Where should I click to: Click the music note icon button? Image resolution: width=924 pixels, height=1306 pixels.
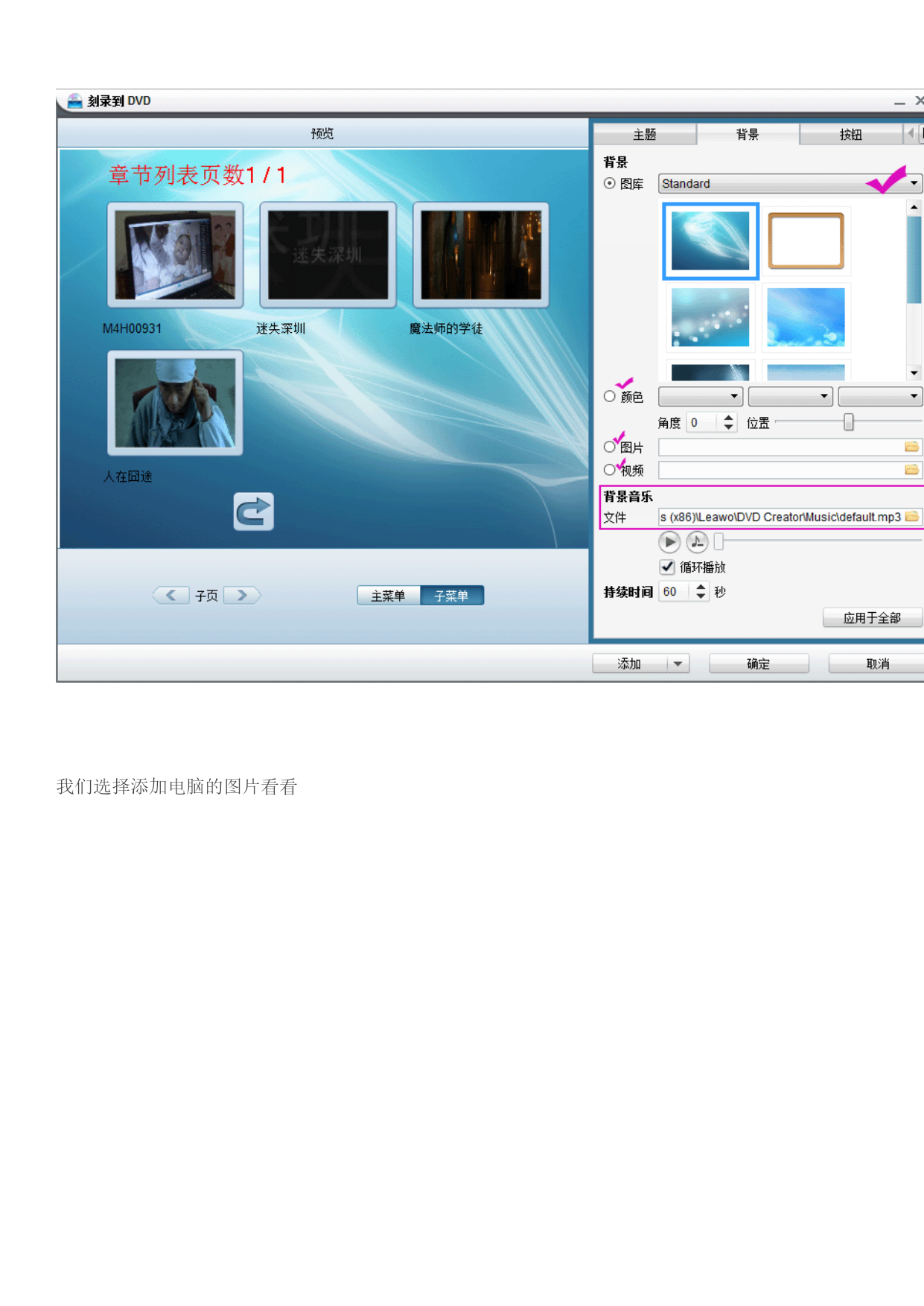point(697,542)
